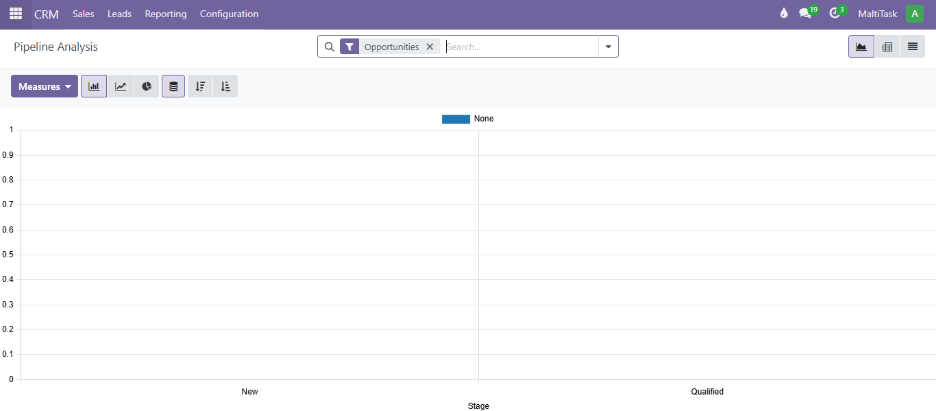This screenshot has height=411, width=936.
Task: Switch to line chart type
Action: point(120,87)
